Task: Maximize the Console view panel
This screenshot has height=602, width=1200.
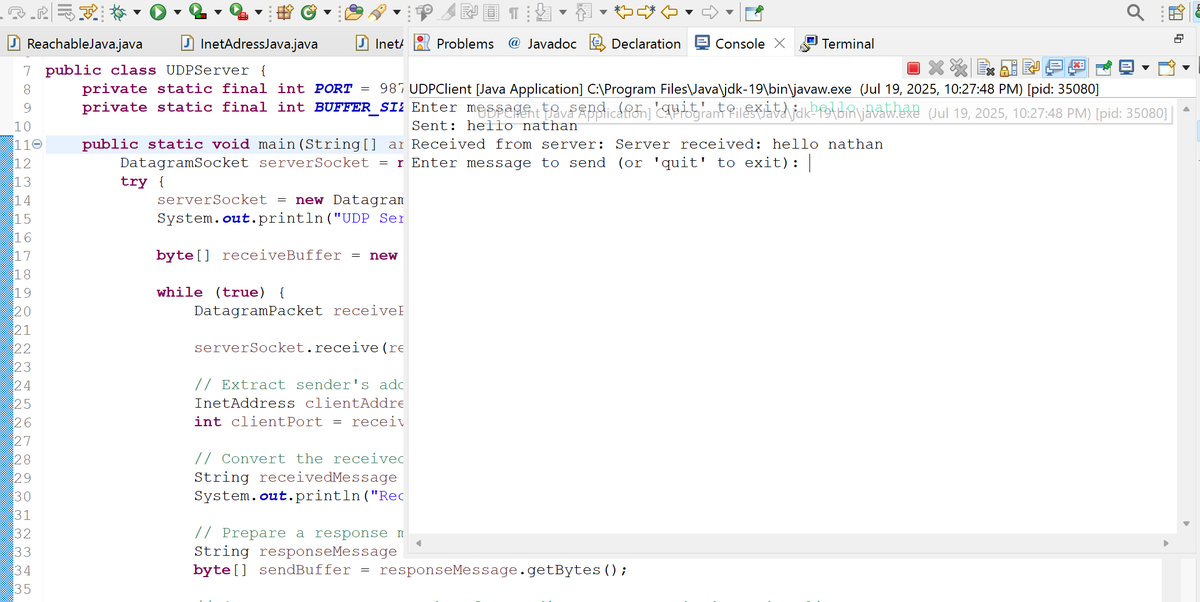Action: 1178,38
